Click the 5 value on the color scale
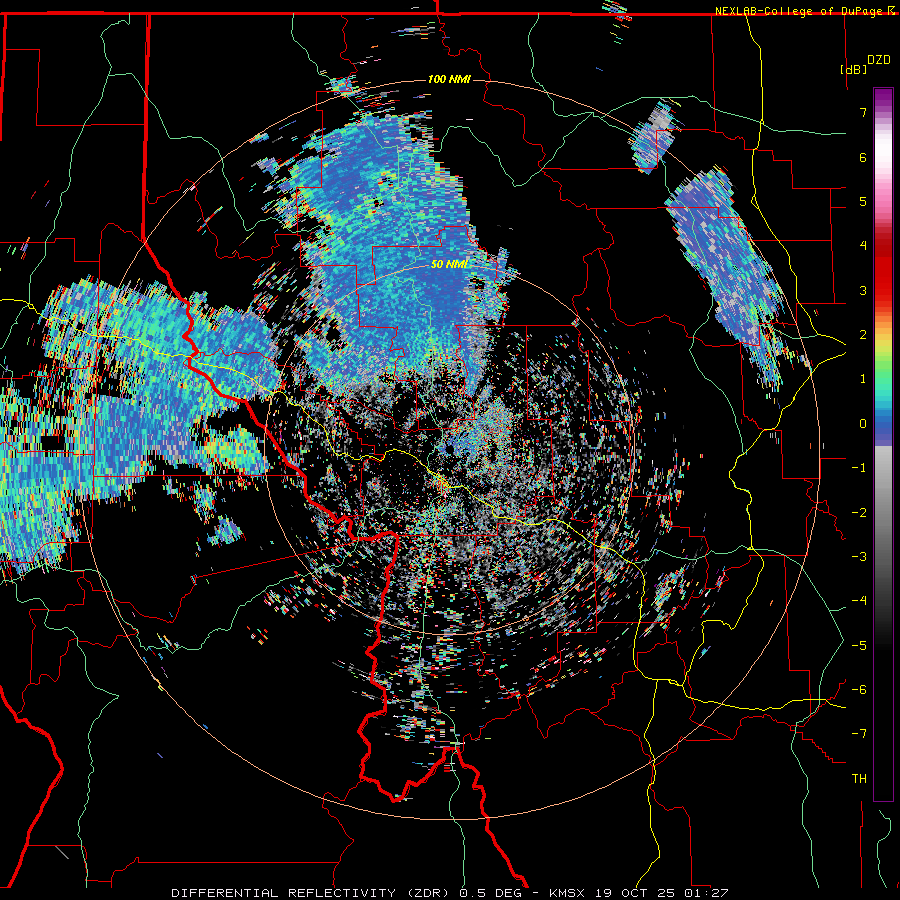 pyautogui.click(x=863, y=201)
